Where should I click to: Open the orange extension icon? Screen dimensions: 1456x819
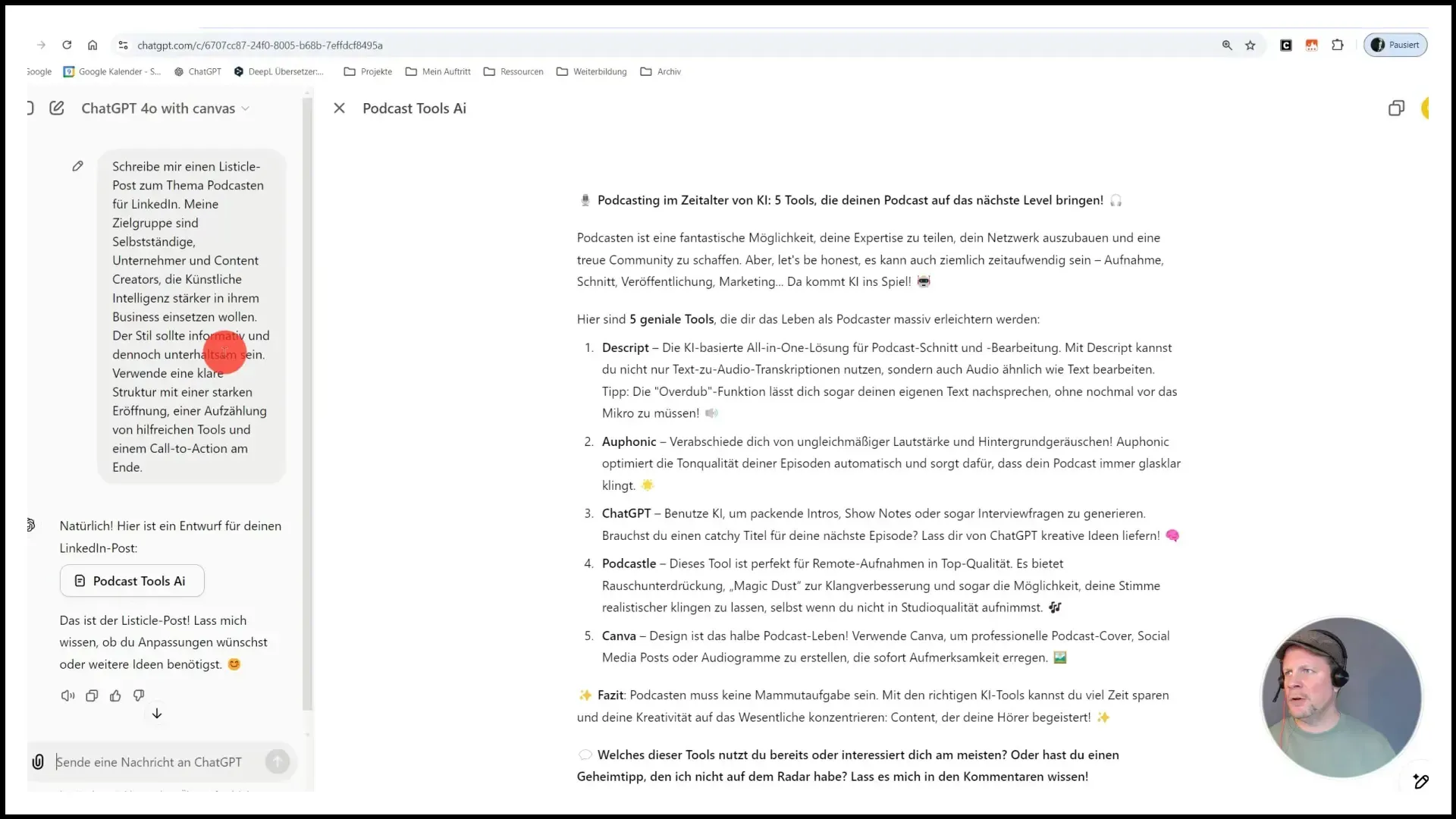coord(1311,45)
